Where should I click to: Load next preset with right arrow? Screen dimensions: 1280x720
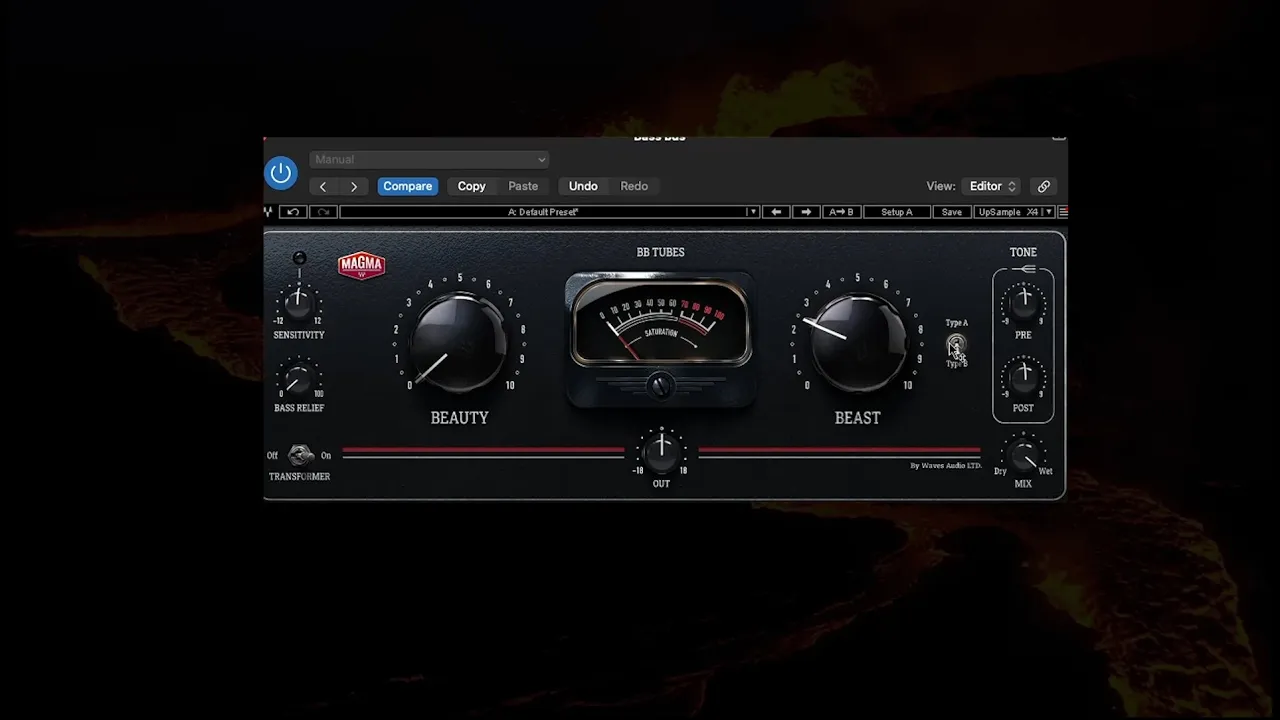click(x=806, y=212)
